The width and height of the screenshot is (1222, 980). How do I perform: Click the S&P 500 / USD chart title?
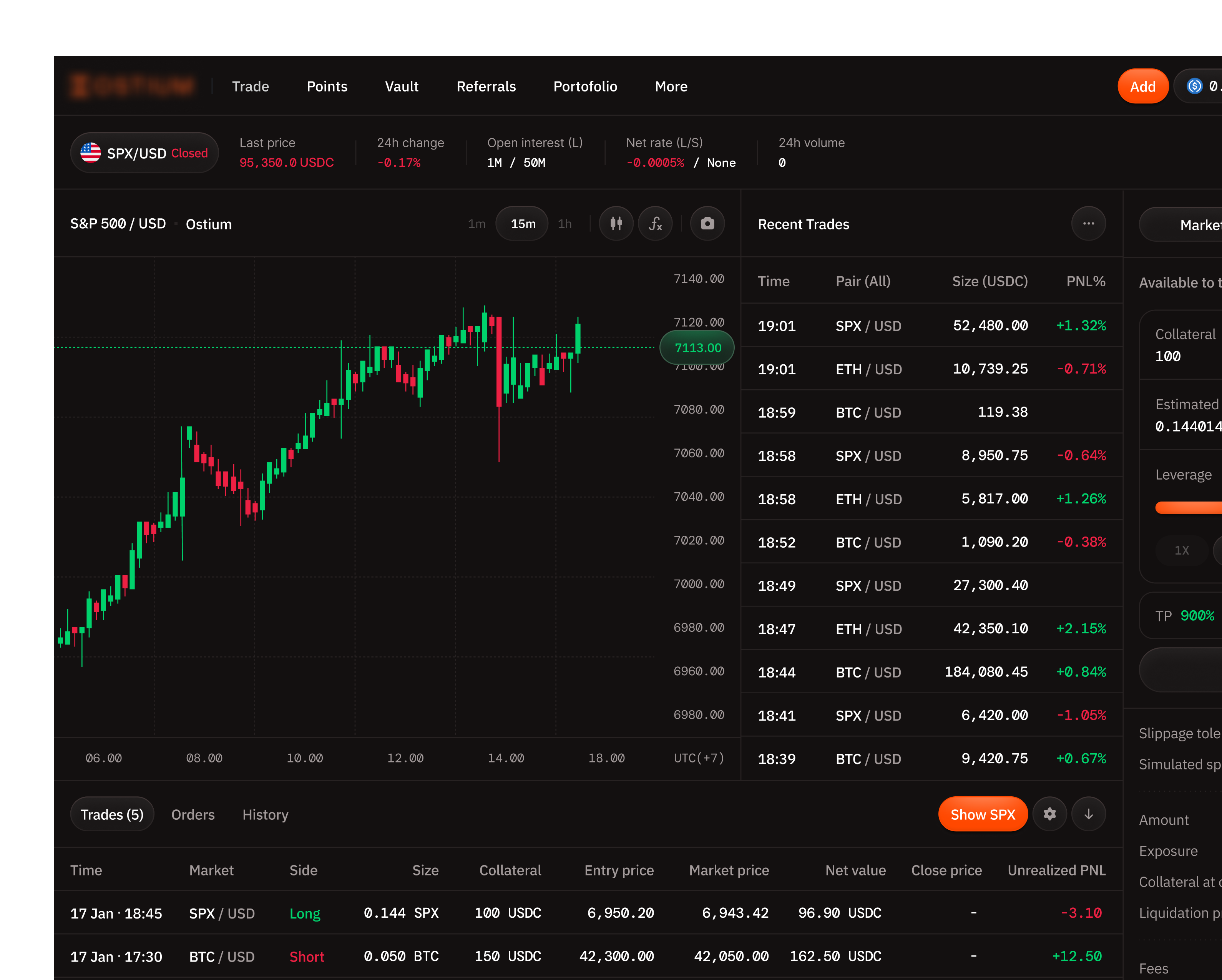pos(118,224)
